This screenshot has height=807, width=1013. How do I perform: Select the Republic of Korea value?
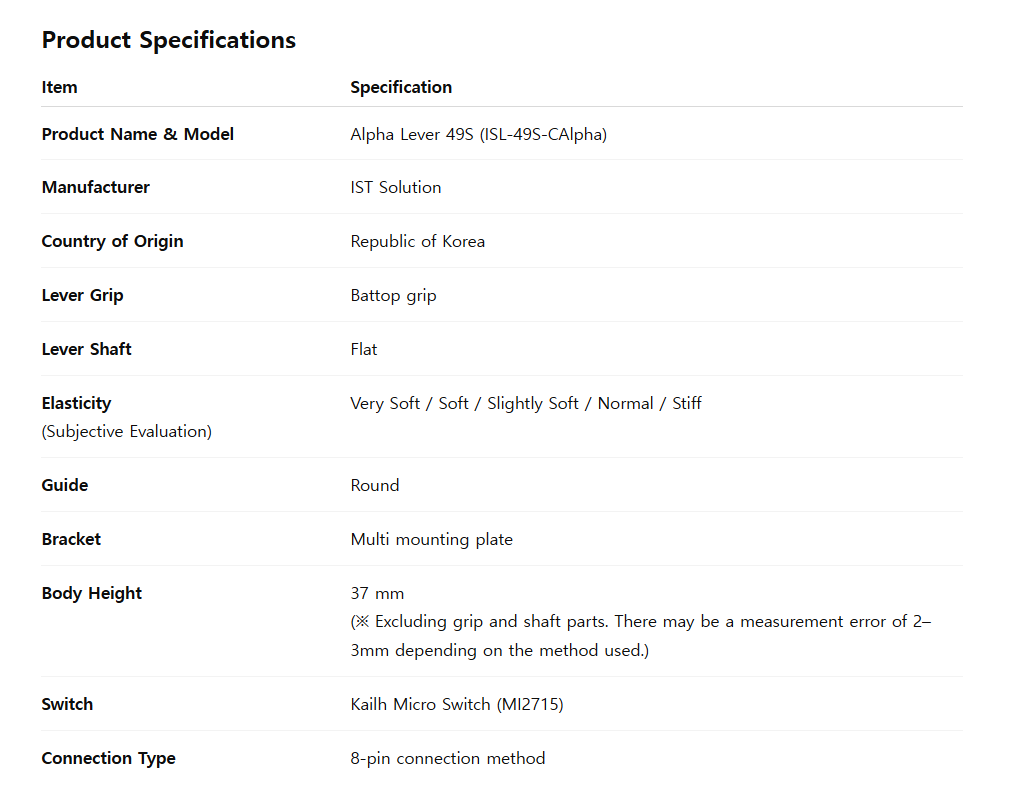(x=418, y=242)
